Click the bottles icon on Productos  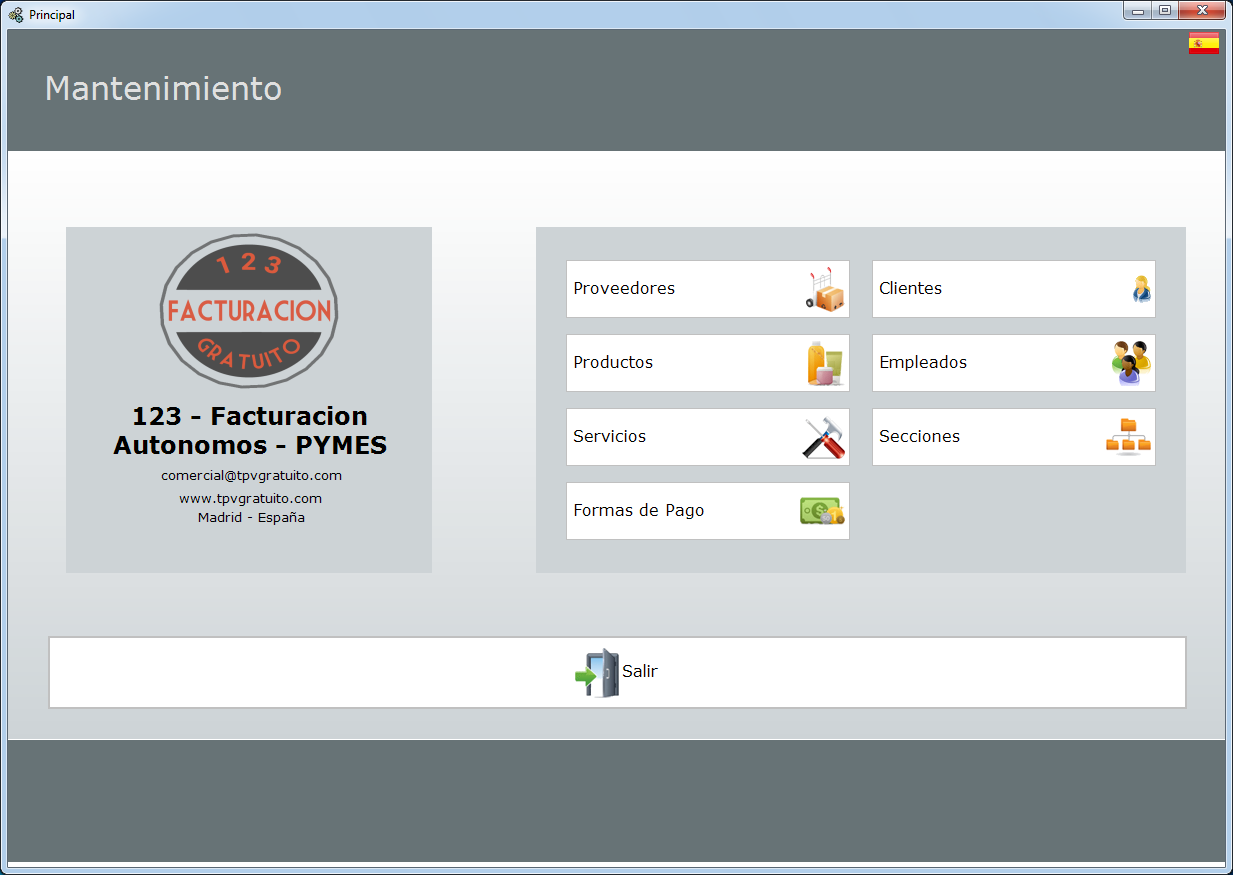tap(825, 363)
